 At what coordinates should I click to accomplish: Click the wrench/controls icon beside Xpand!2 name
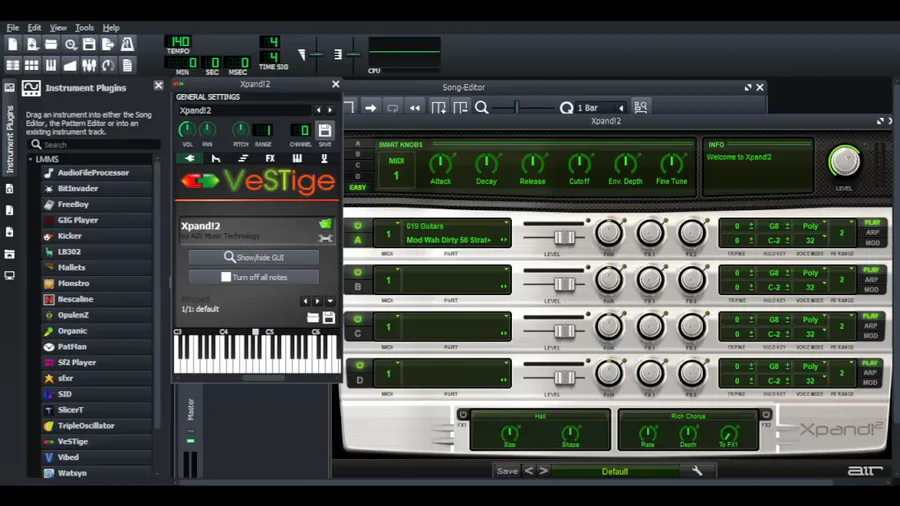(x=325, y=238)
